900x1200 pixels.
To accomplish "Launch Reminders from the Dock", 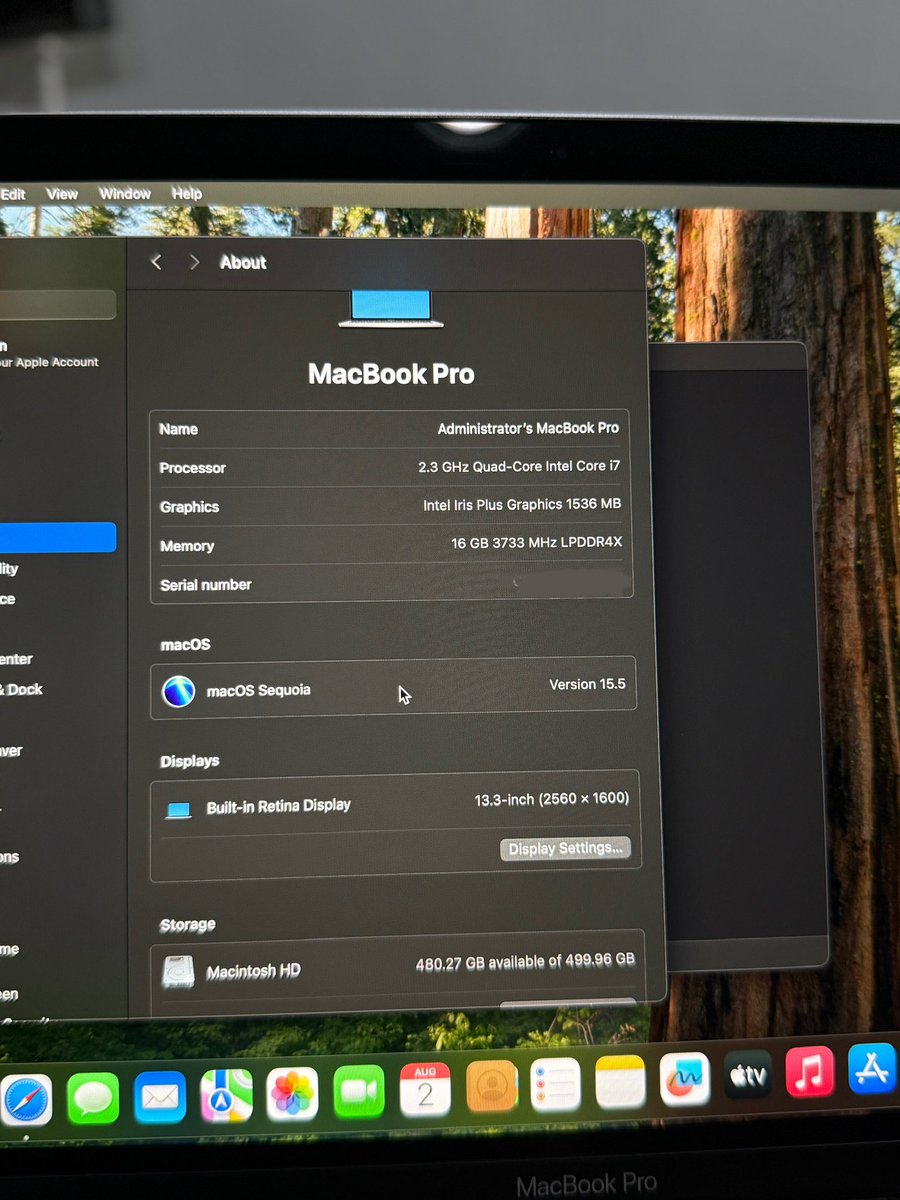I will point(556,1083).
